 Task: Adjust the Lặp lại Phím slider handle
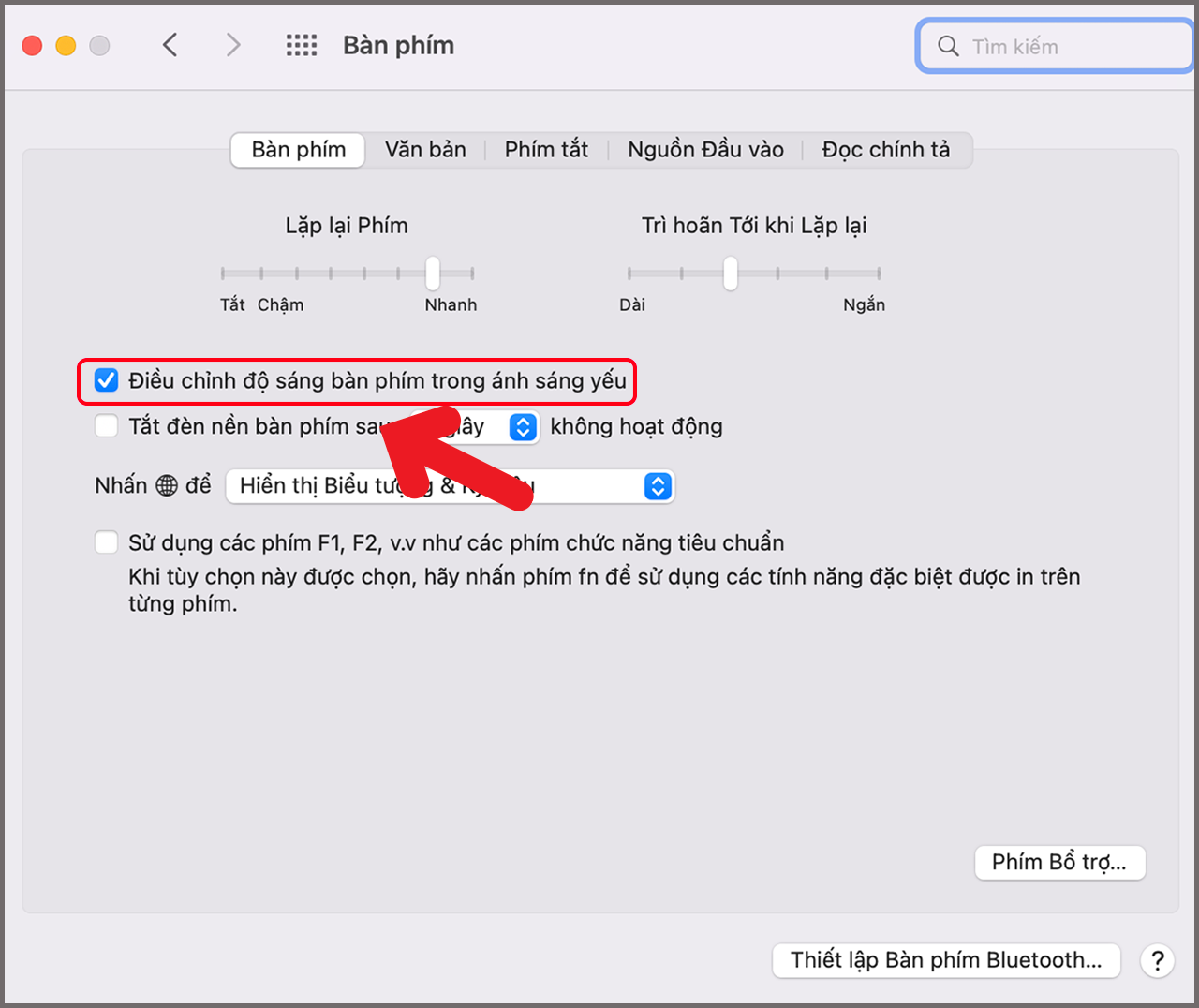click(433, 274)
